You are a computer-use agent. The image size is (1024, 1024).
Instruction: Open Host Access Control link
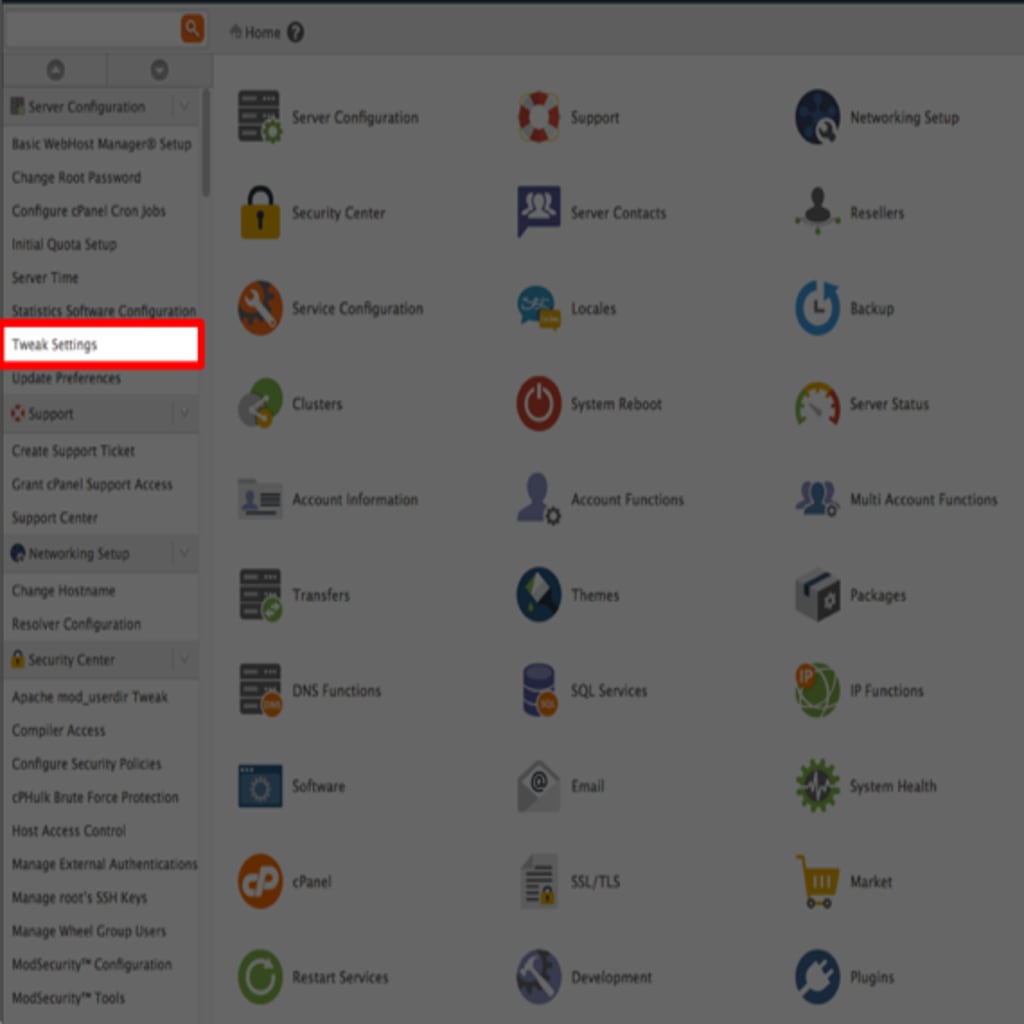[x=69, y=830]
